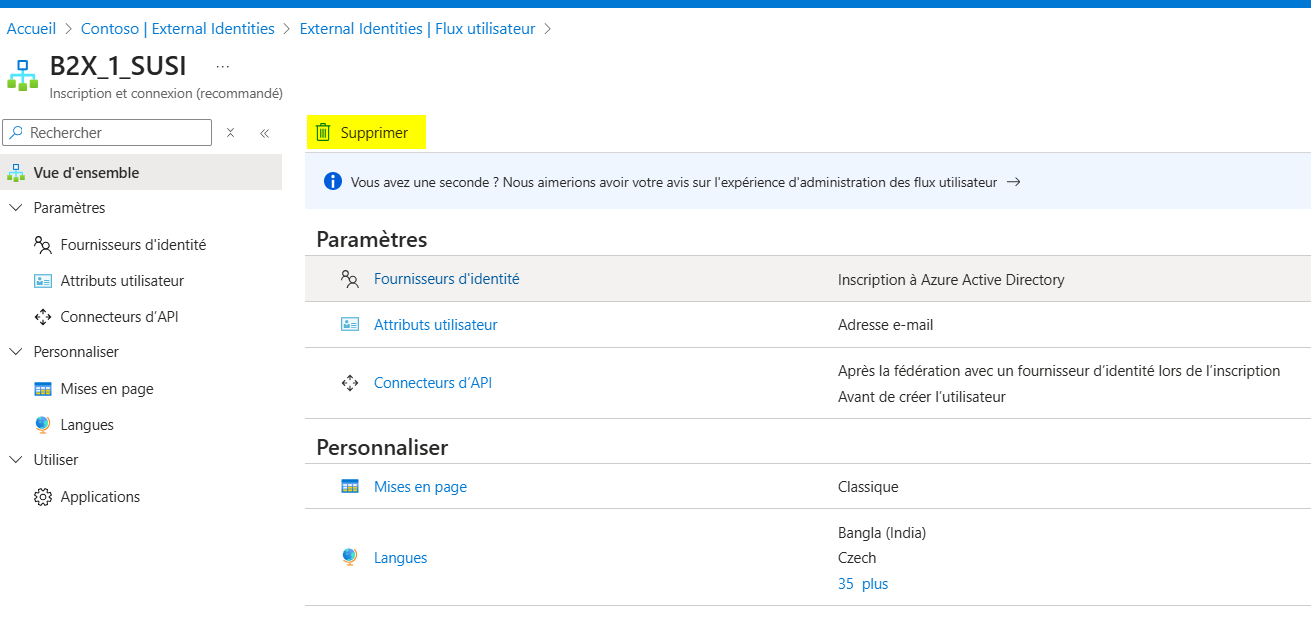Open External Identities | Flux utilisateur breadcrumb

[x=418, y=28]
